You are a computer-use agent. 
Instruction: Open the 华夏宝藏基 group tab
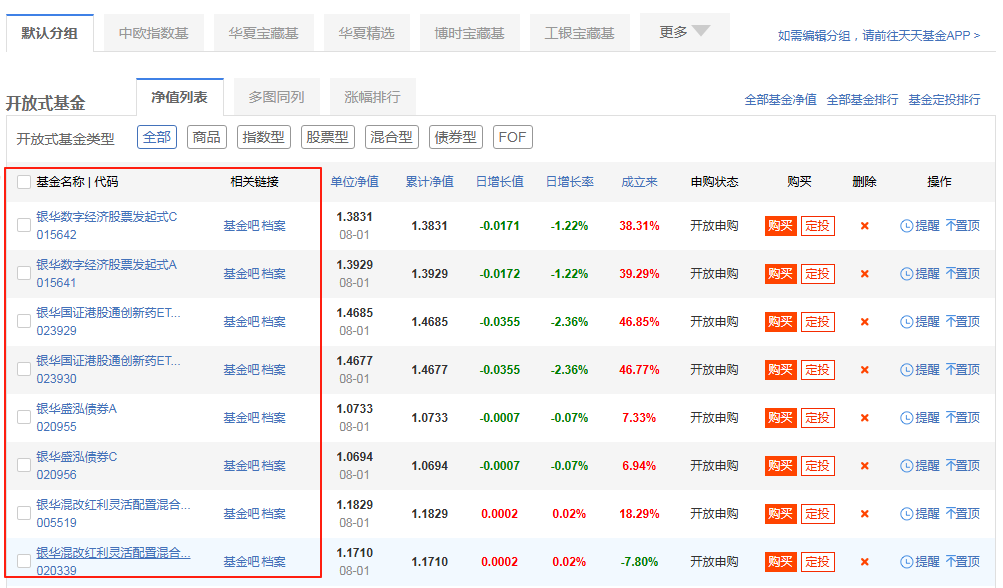pos(264,33)
